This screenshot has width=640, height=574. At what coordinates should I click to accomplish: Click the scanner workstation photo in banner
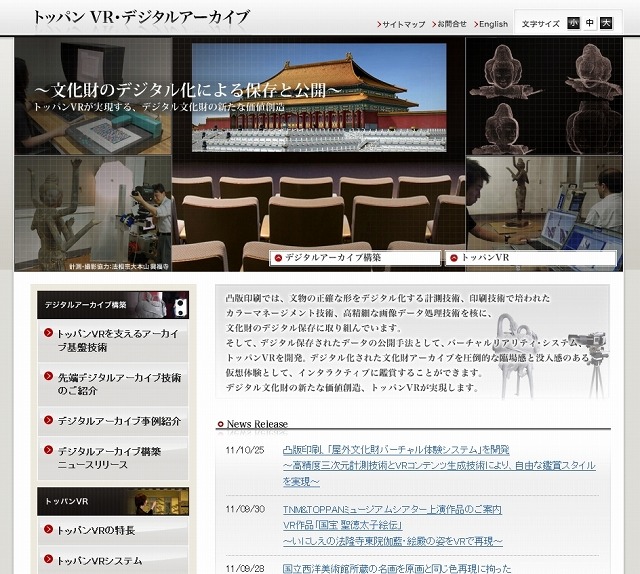(x=93, y=96)
